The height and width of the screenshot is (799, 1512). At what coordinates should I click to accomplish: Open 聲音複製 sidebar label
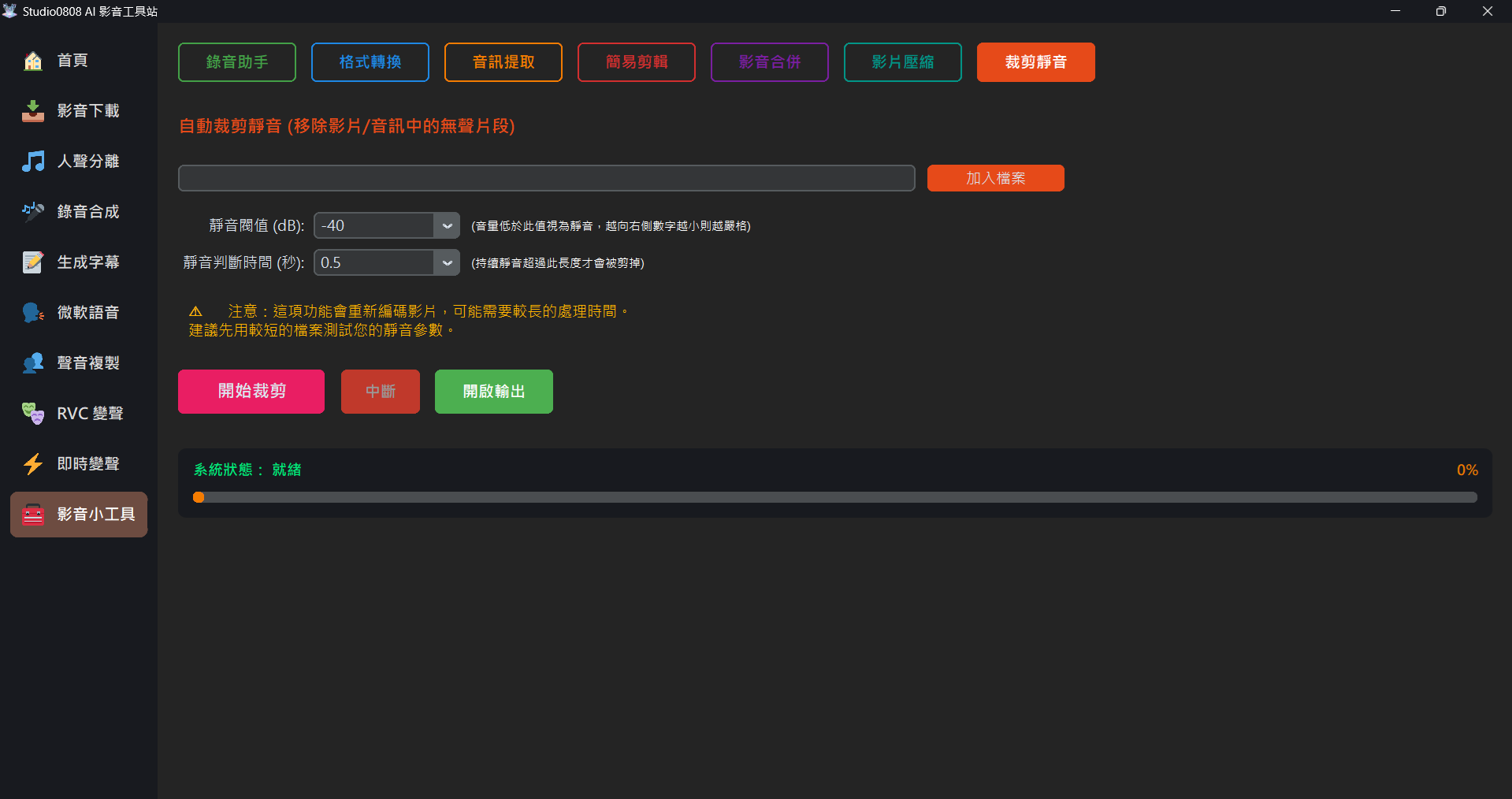pos(88,363)
